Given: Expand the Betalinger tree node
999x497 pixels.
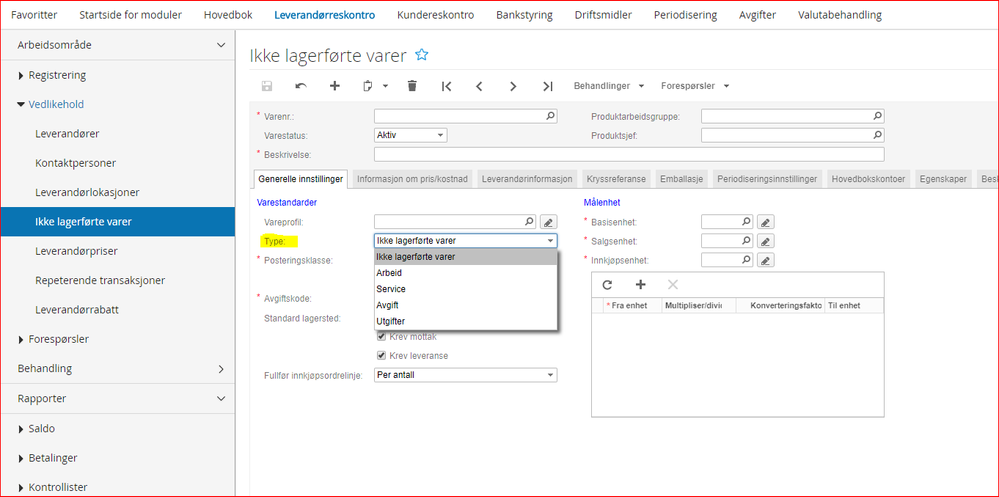Looking at the screenshot, I should click(21, 458).
